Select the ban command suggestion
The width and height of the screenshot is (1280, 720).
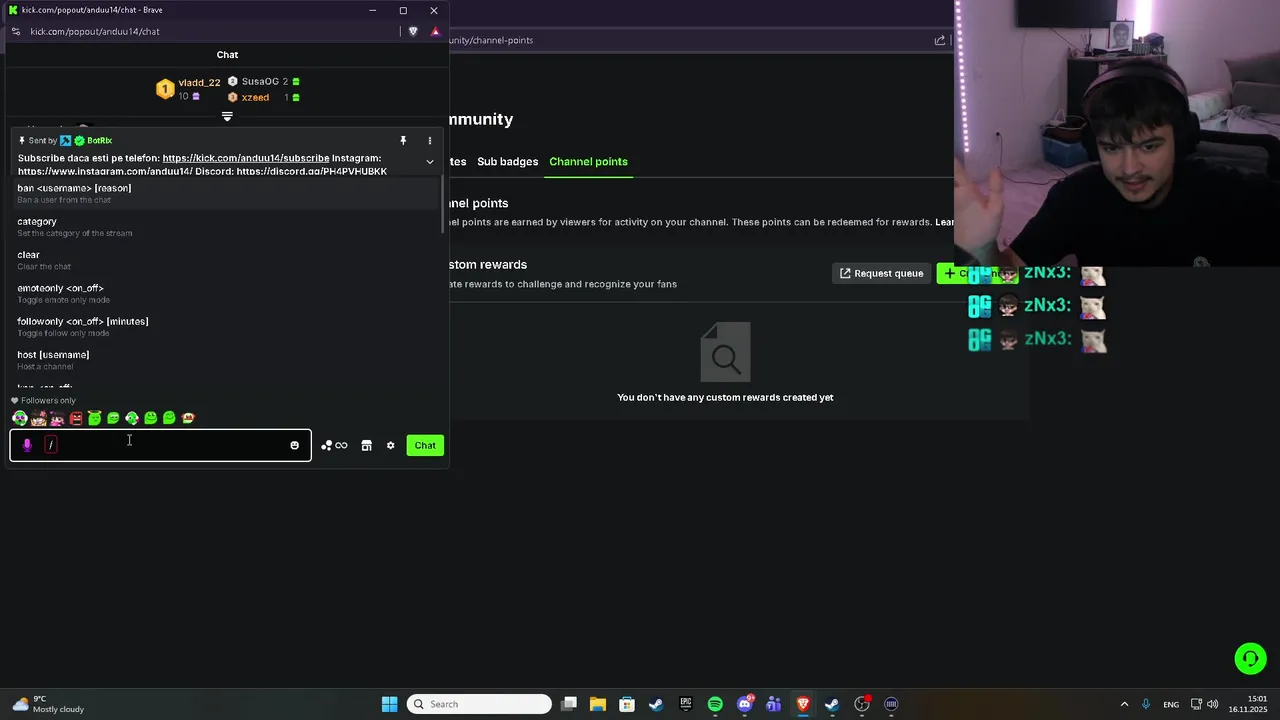pyautogui.click(x=226, y=193)
